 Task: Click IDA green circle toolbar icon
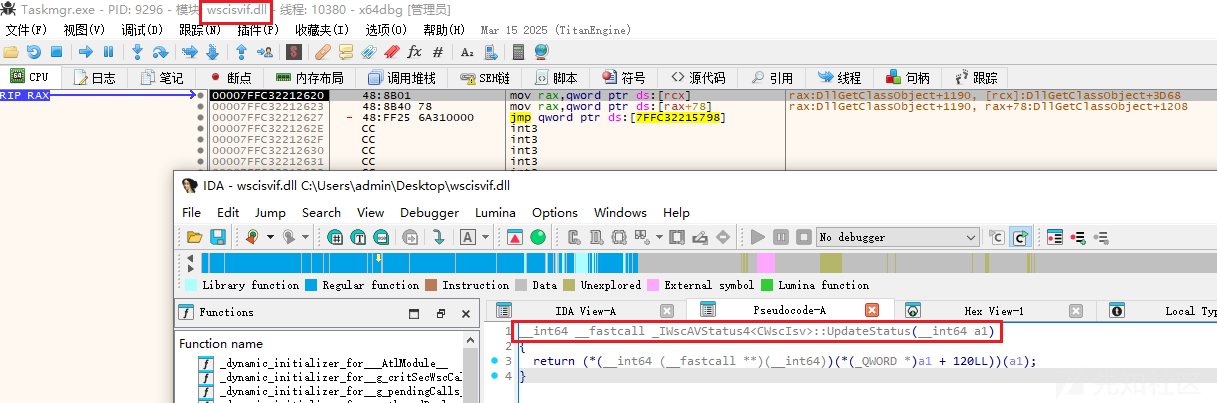[x=538, y=237]
